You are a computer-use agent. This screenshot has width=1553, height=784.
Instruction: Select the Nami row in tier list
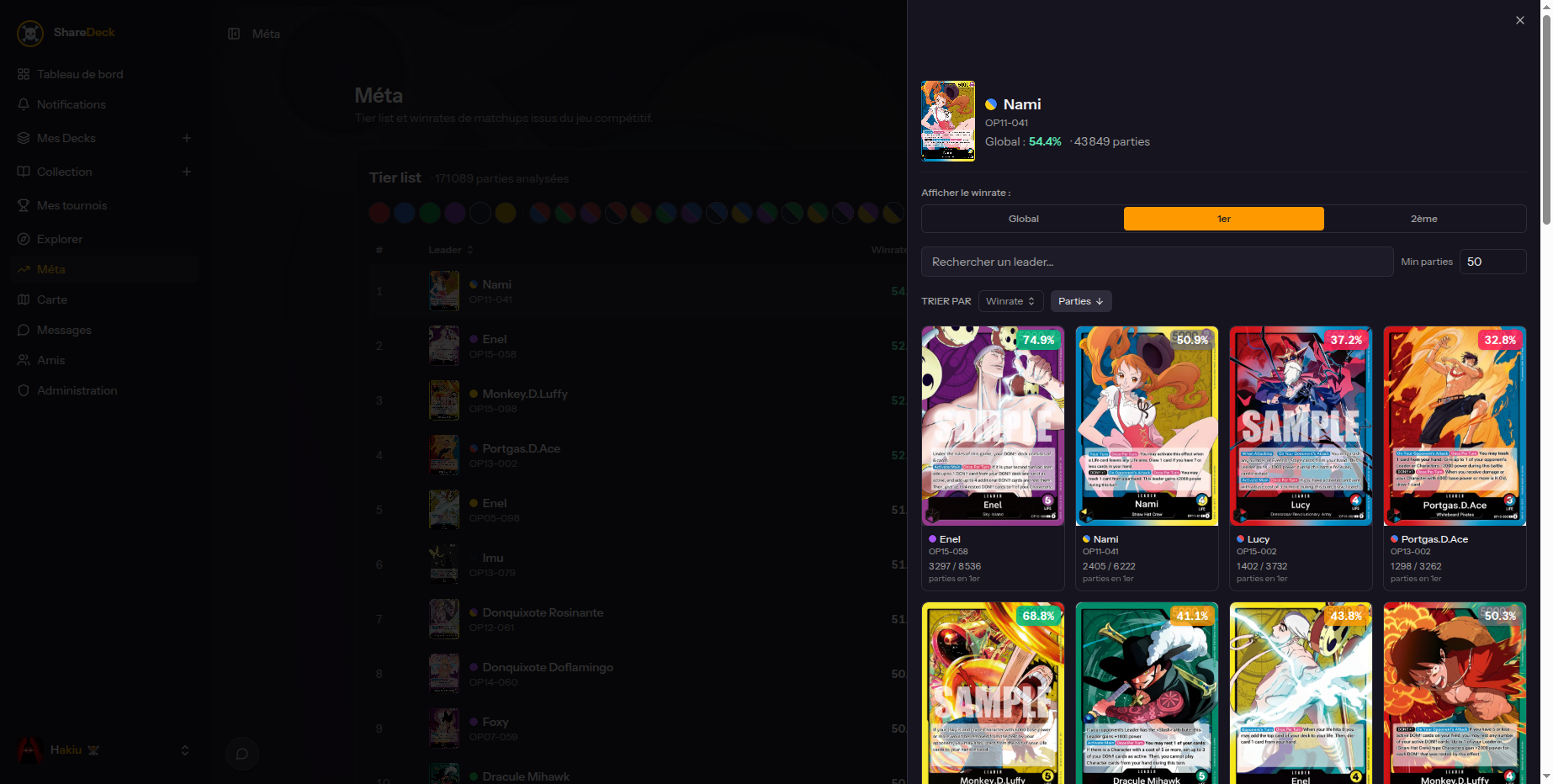coord(638,291)
